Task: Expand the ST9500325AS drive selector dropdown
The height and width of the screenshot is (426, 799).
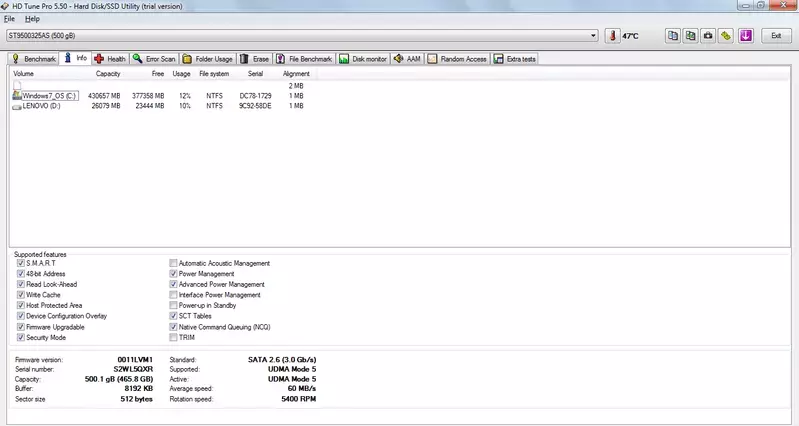Action: tap(593, 36)
